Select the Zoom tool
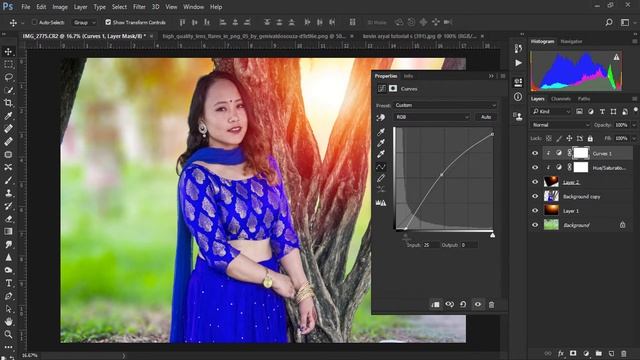640x360 pixels. [x=8, y=334]
